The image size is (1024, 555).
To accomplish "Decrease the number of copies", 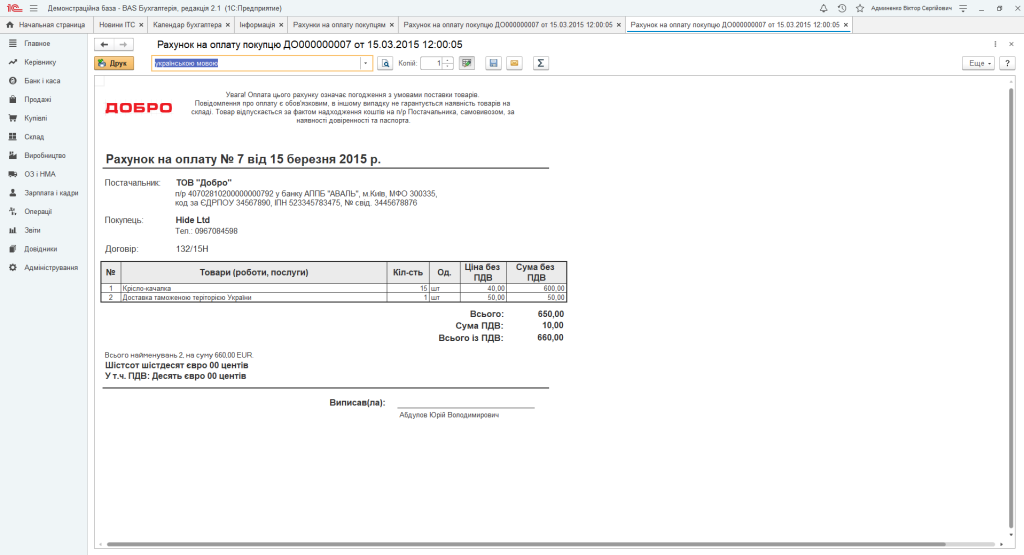I will click(447, 67).
